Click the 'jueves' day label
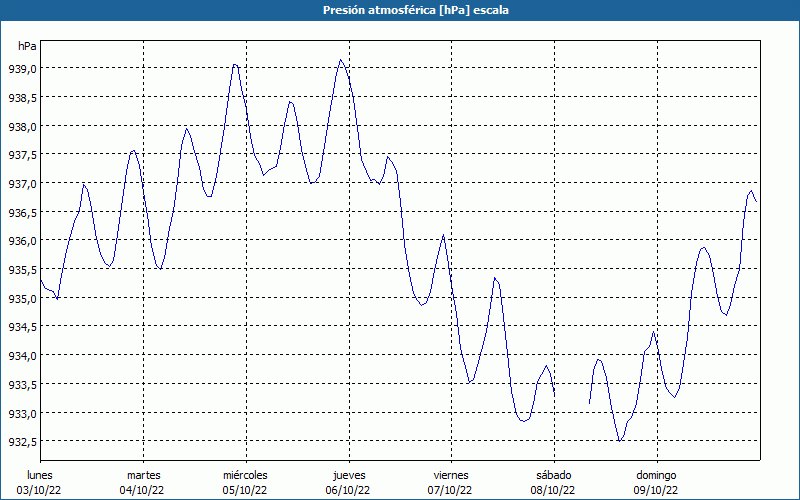Viewport: 800px width, 500px height. (349, 475)
